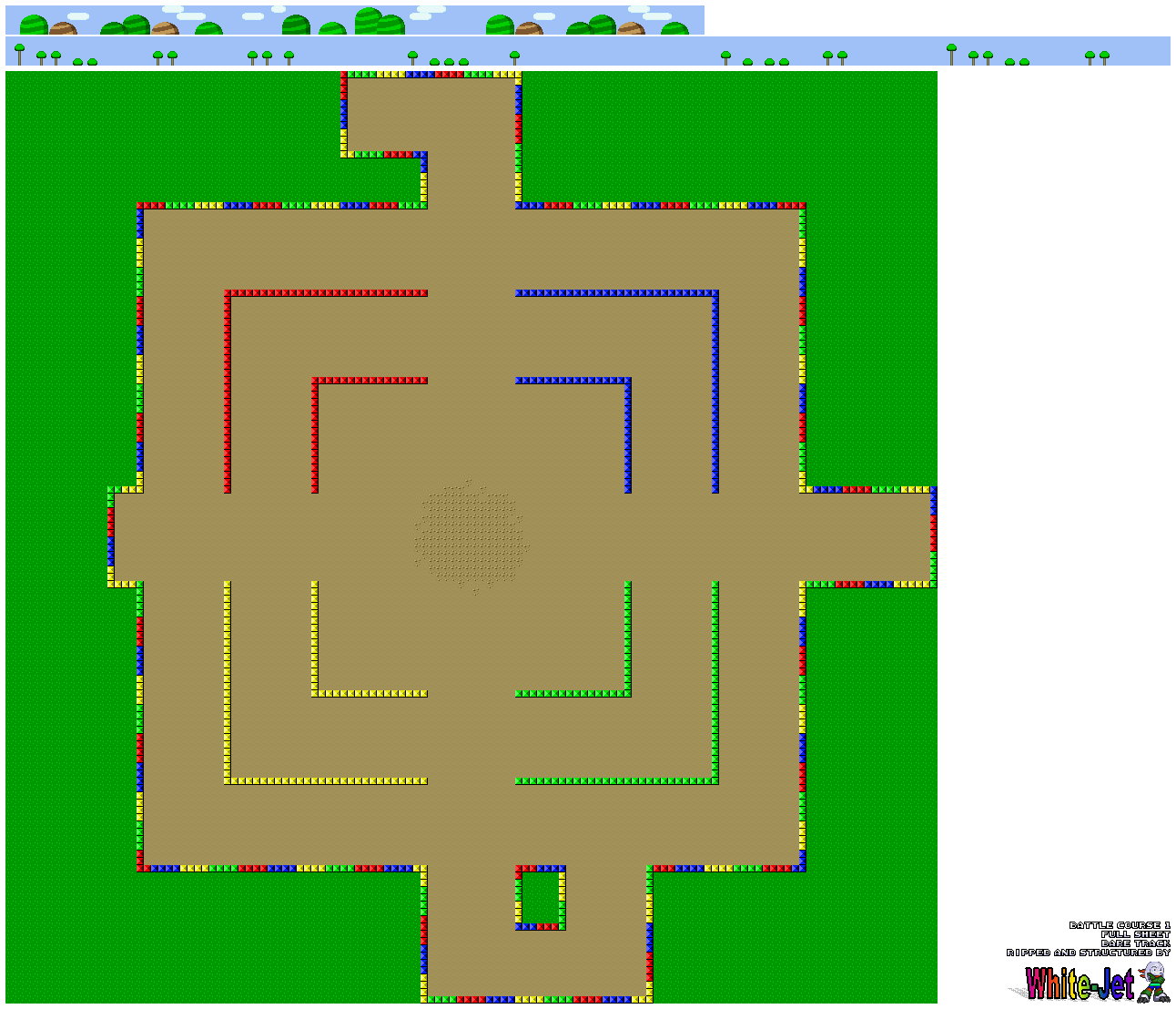Select the small trees background strip
This screenshot has width=1176, height=1009.
click(588, 51)
